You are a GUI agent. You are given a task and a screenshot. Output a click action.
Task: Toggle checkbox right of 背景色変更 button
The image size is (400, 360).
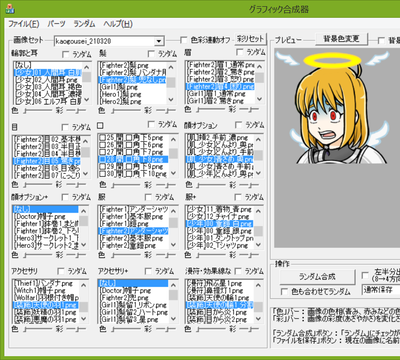[x=381, y=40]
